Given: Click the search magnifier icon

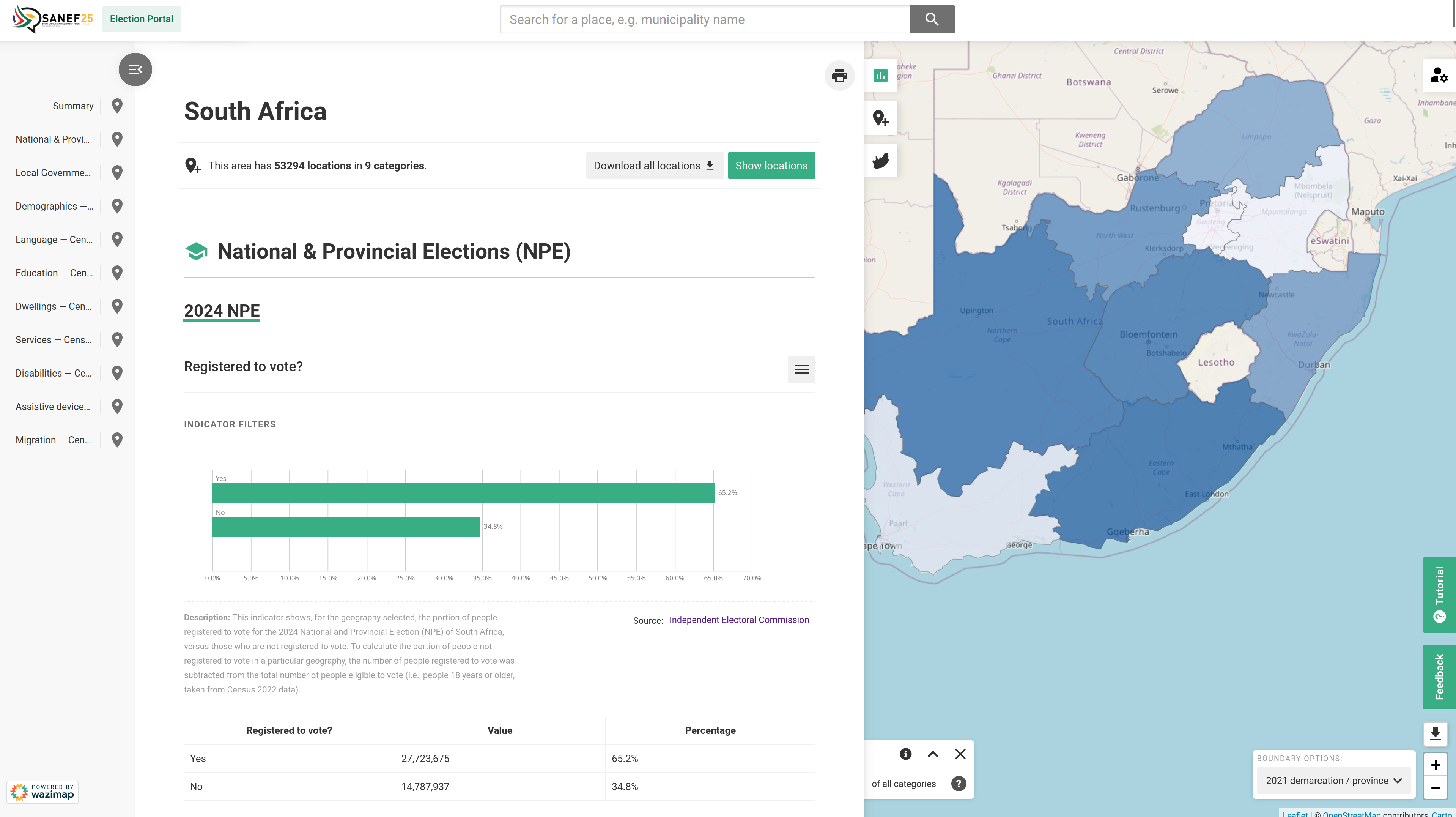Looking at the screenshot, I should (931, 19).
